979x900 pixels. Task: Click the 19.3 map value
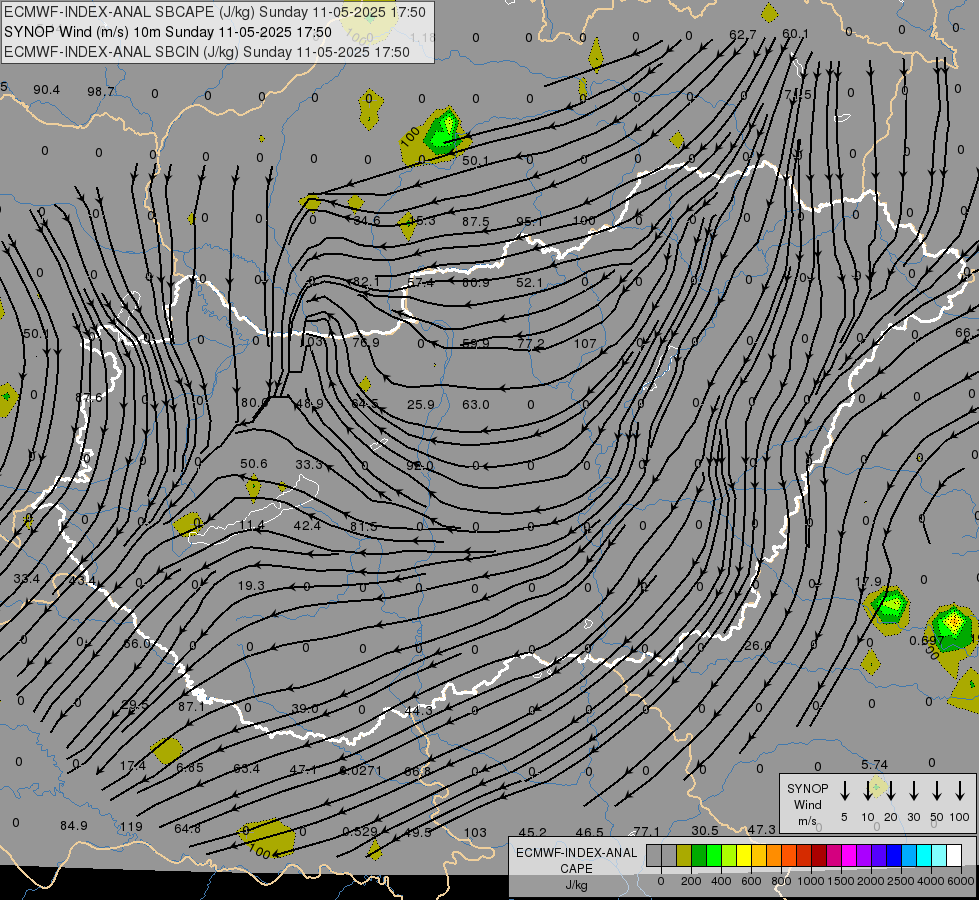click(251, 586)
